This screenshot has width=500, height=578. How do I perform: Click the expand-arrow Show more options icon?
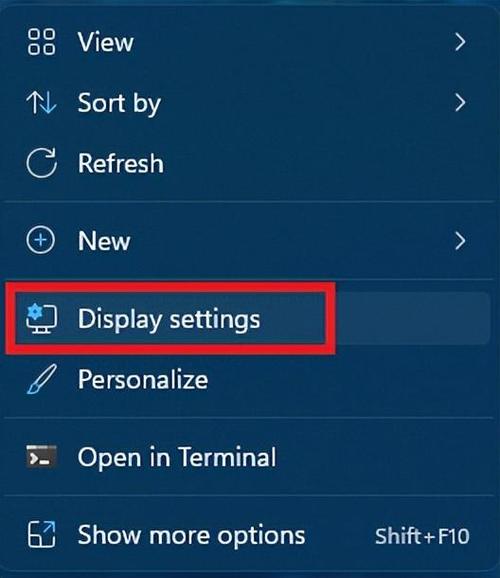tap(41, 535)
